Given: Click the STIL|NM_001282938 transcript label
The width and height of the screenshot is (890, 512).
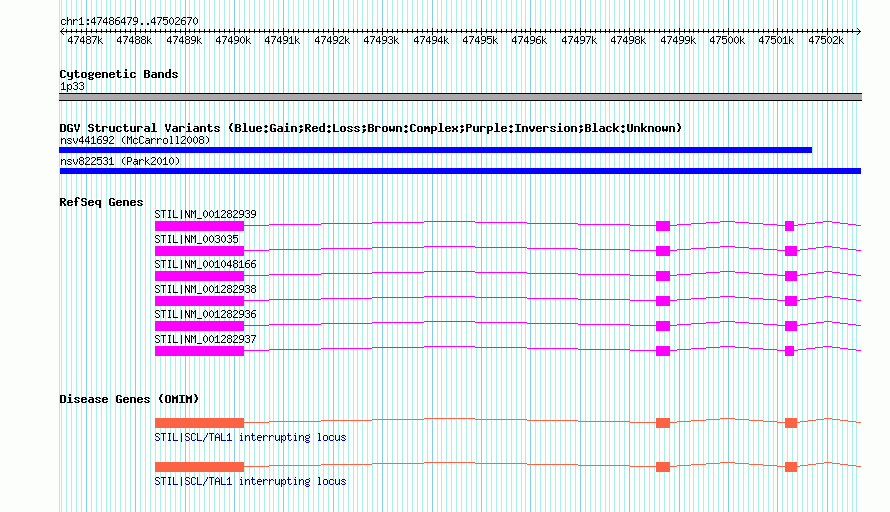Looking at the screenshot, I should (x=205, y=289).
